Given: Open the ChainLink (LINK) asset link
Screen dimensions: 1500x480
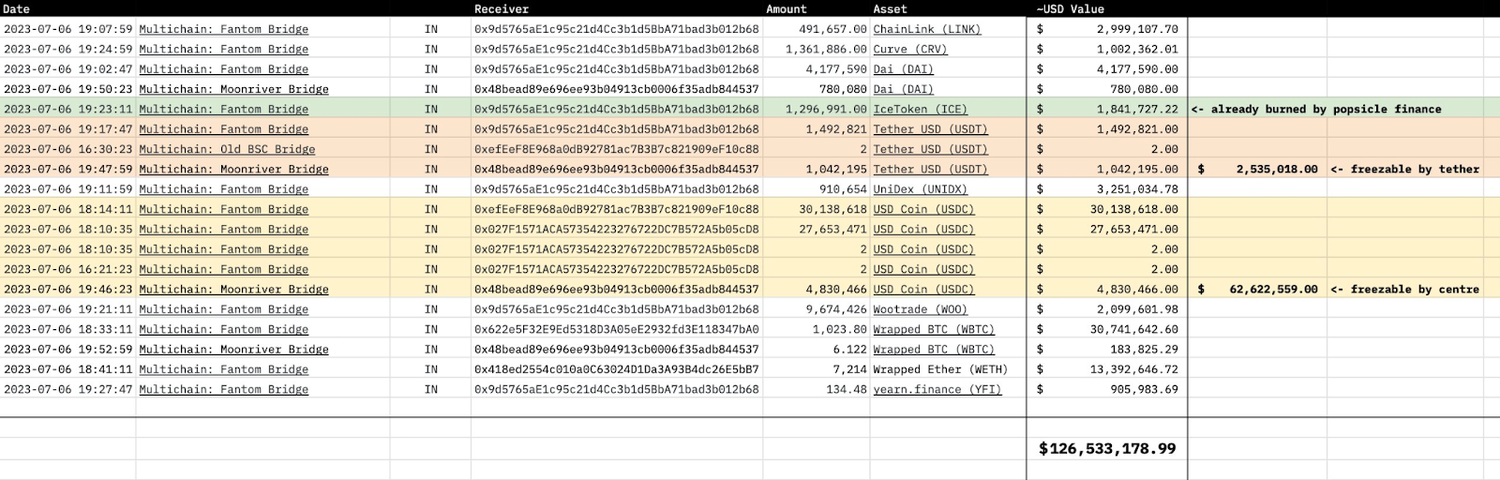Looking at the screenshot, I should [x=927, y=29].
